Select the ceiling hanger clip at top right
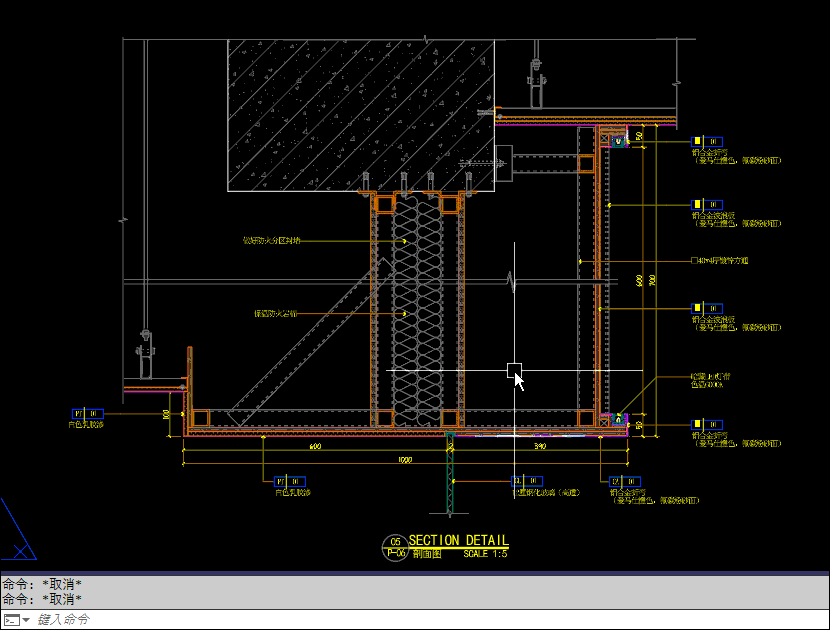The width and height of the screenshot is (830, 630). [x=536, y=85]
